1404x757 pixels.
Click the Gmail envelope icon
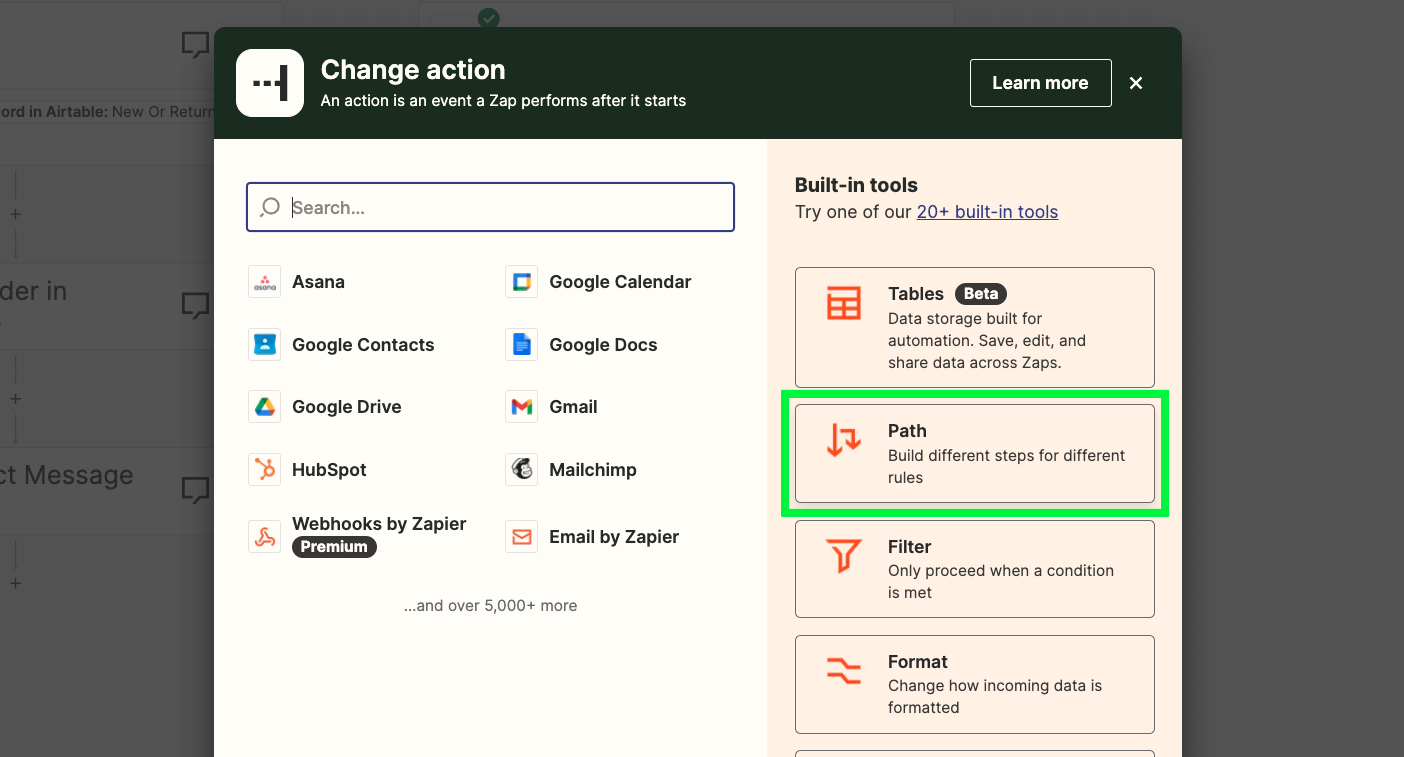tap(521, 407)
